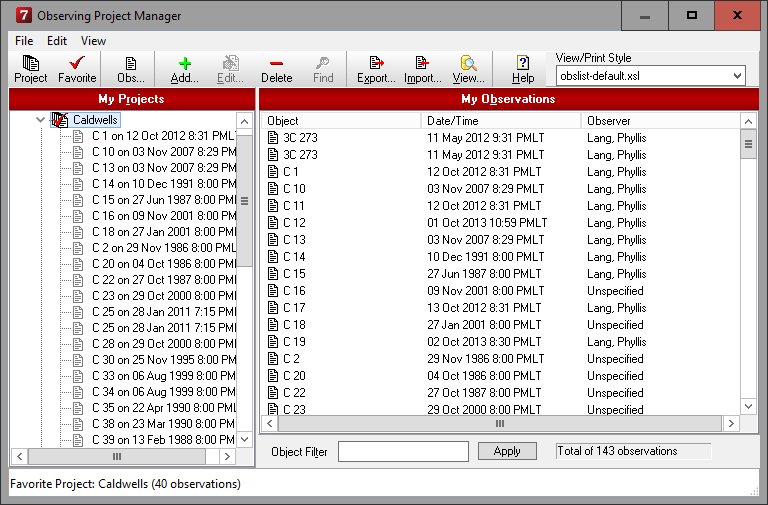Click tree document icon for C 38 on 23 Mar 1990
The height and width of the screenshot is (505, 768).
pos(78,424)
